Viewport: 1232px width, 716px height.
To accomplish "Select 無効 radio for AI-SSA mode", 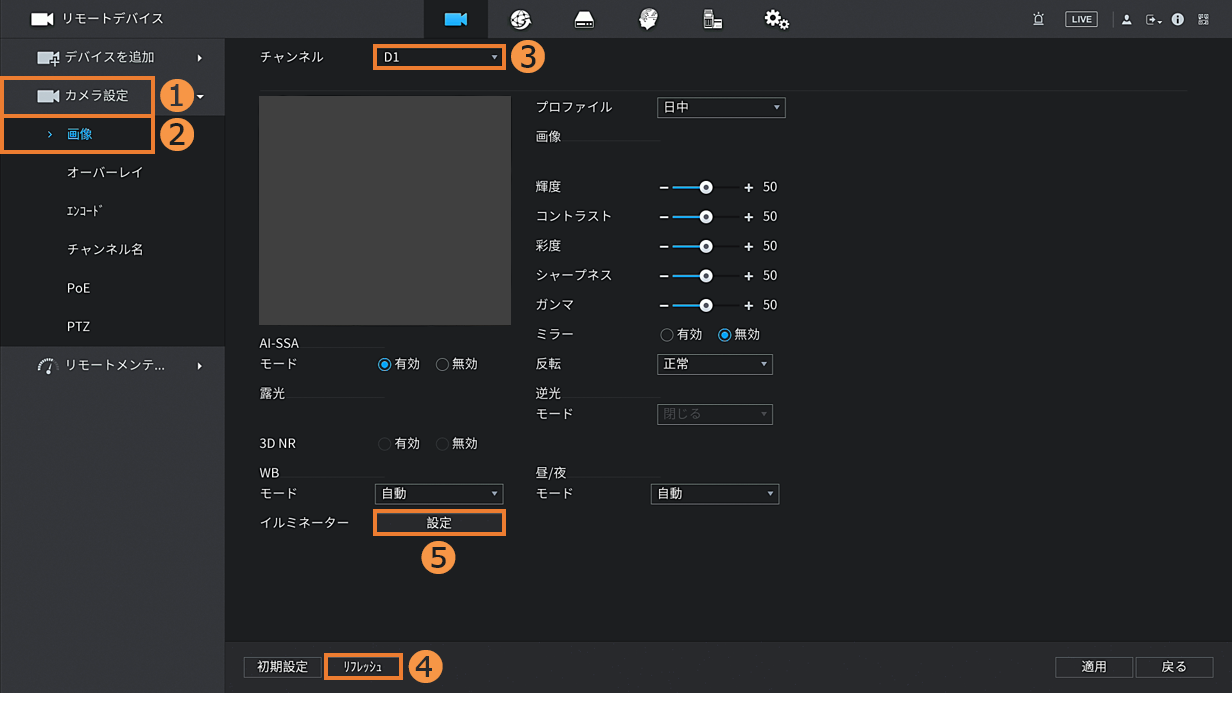I will click(x=443, y=365).
